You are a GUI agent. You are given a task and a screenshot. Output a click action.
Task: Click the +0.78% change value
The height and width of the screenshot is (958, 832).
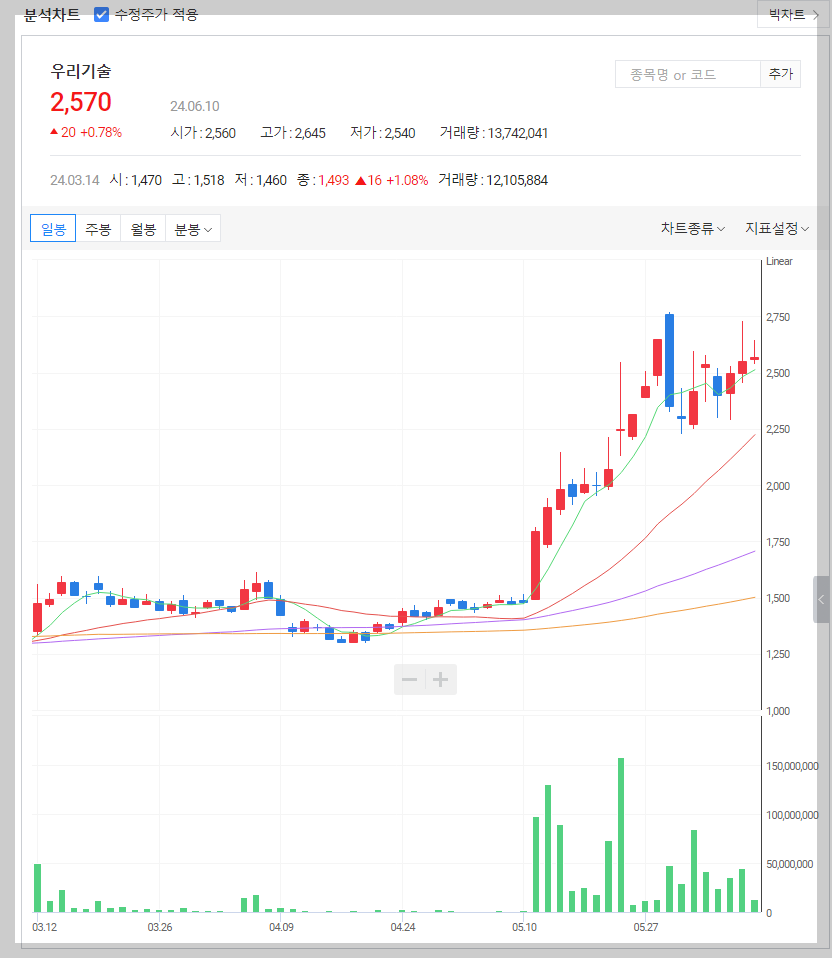(101, 132)
